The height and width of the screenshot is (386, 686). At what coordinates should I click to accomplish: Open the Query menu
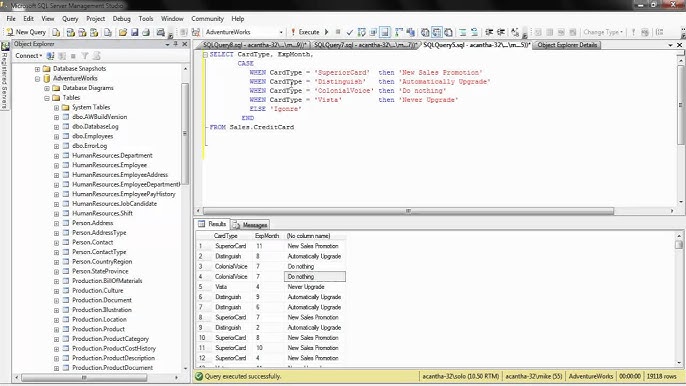[70, 18]
